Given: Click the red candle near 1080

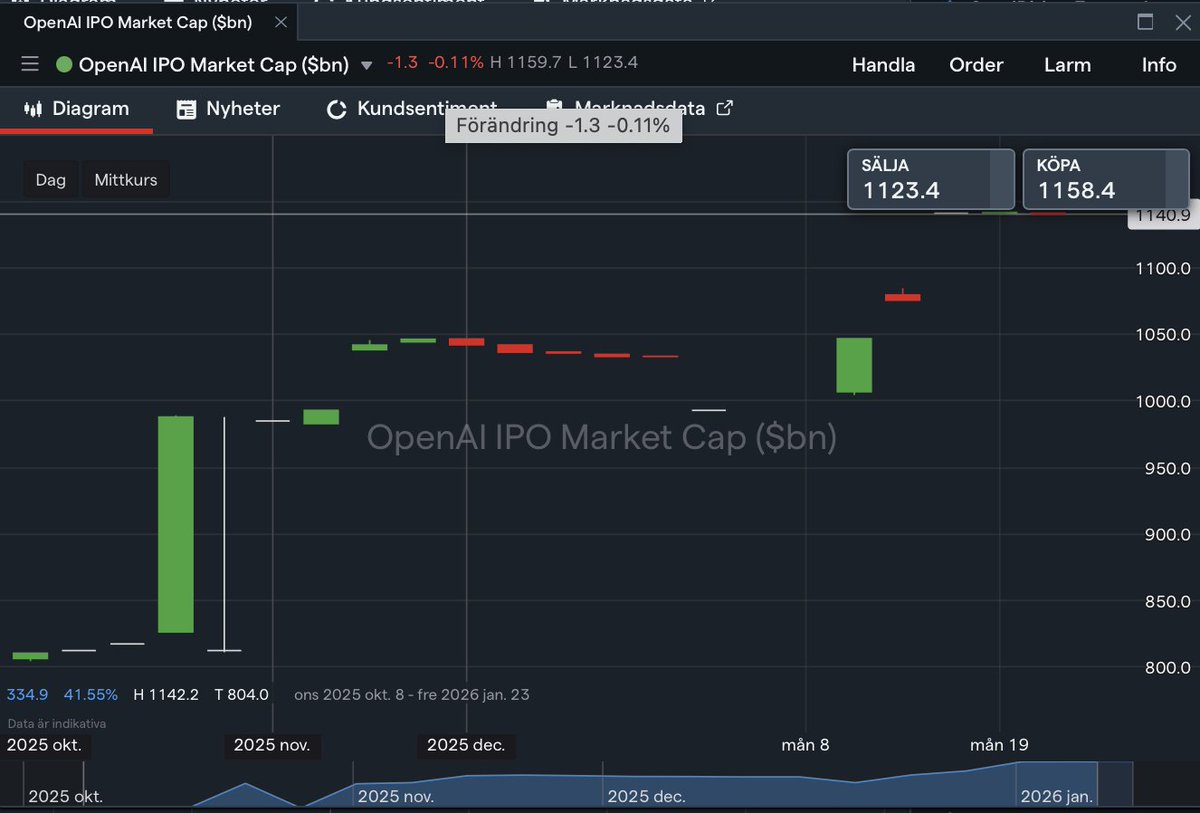Looking at the screenshot, I should (x=902, y=297).
